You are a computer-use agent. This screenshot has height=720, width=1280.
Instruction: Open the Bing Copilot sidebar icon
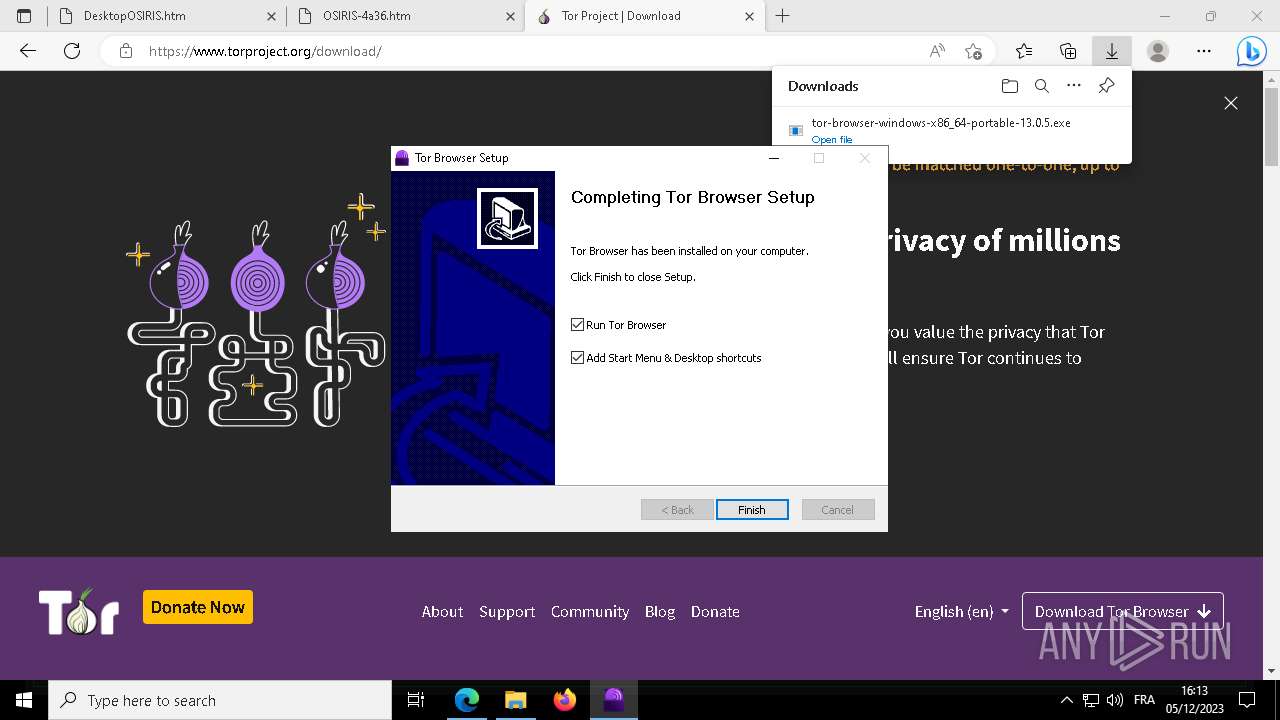1251,51
